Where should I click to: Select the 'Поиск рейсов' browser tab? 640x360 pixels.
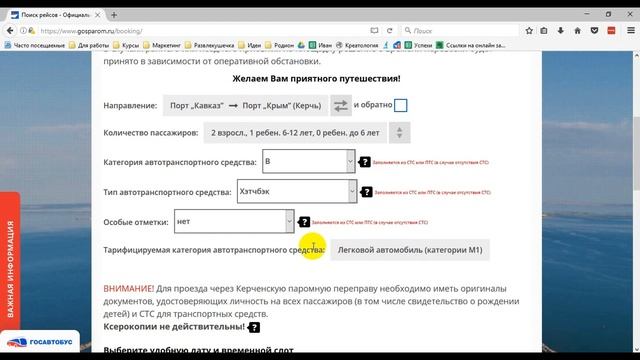55,15
